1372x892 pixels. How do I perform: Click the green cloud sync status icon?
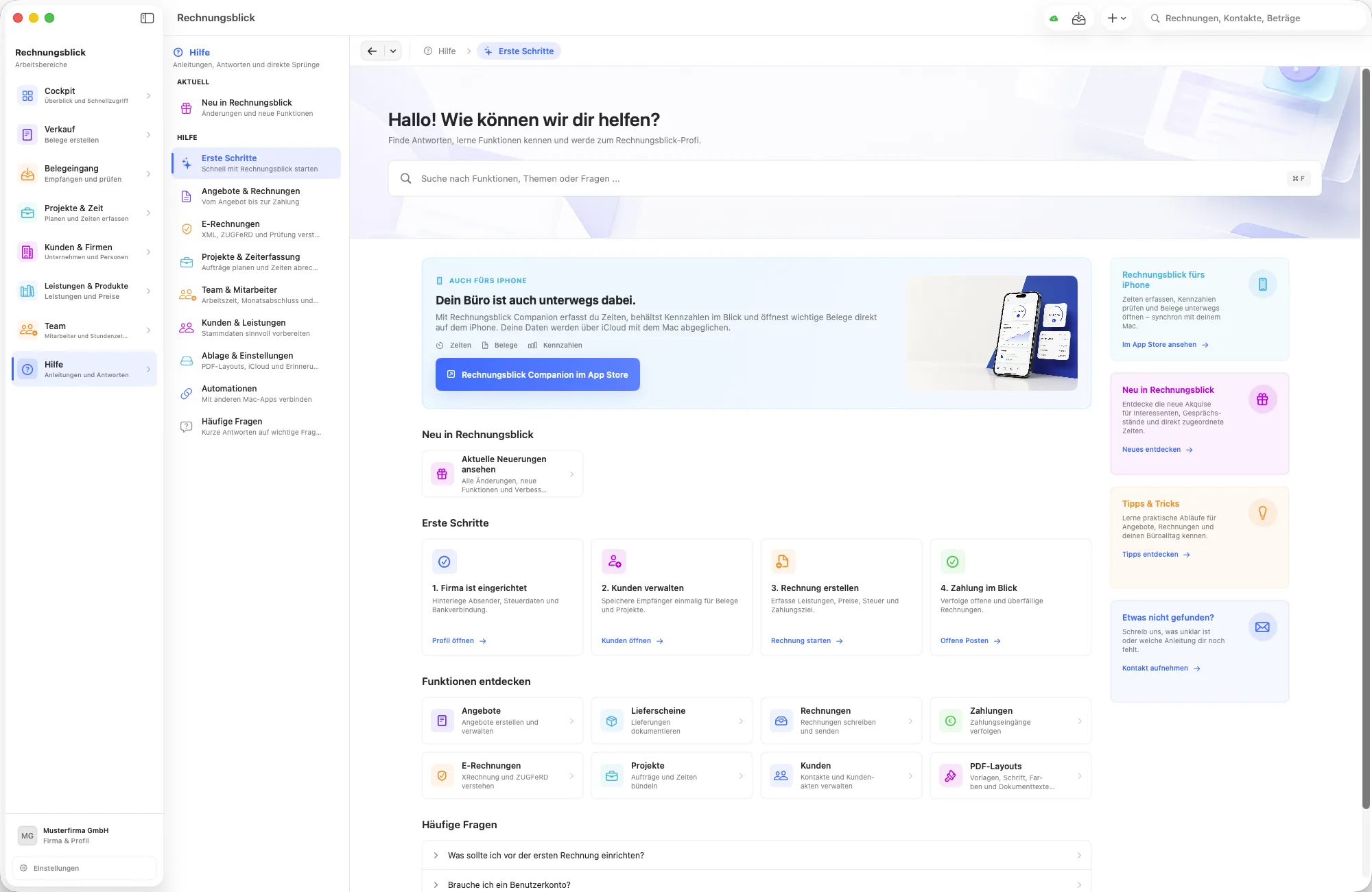click(1054, 19)
